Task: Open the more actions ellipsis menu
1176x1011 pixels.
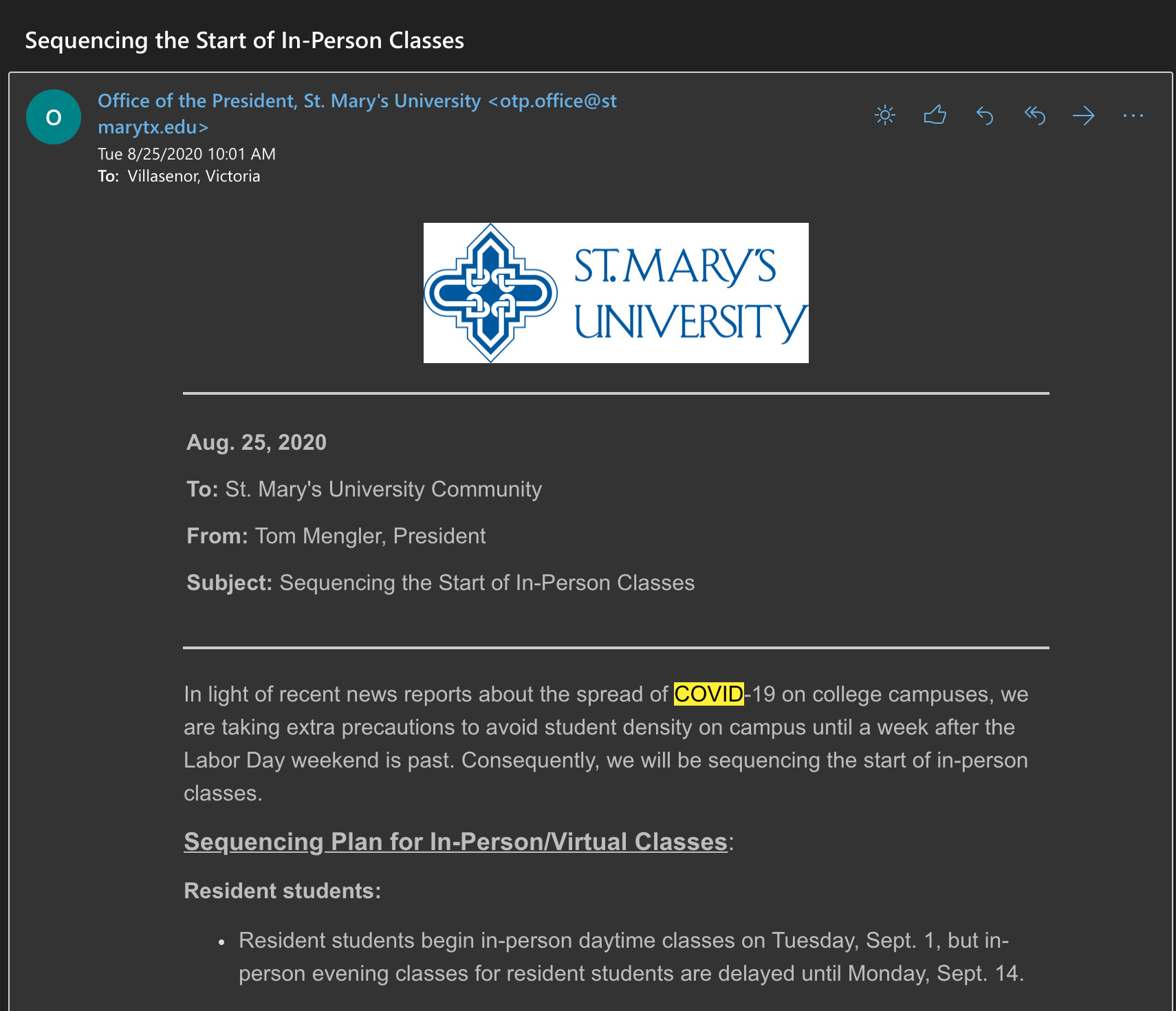Action: (1133, 116)
